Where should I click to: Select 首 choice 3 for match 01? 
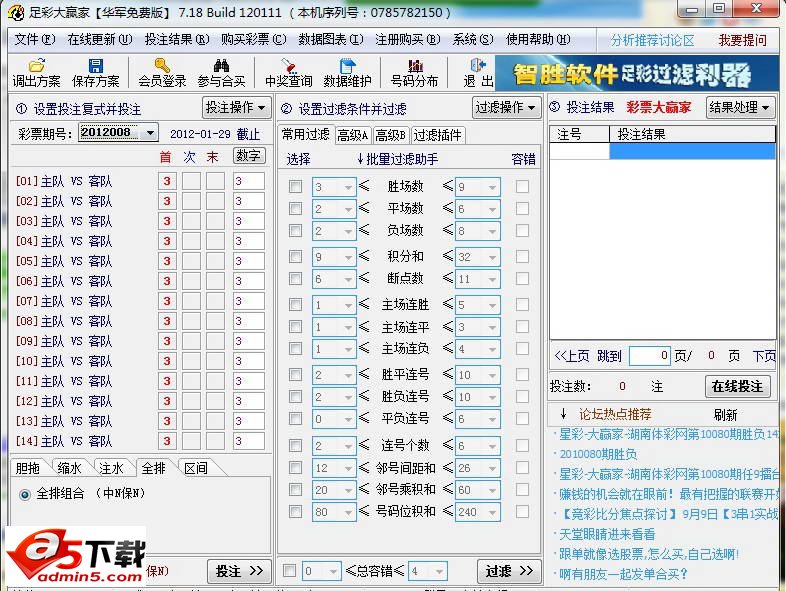(167, 181)
